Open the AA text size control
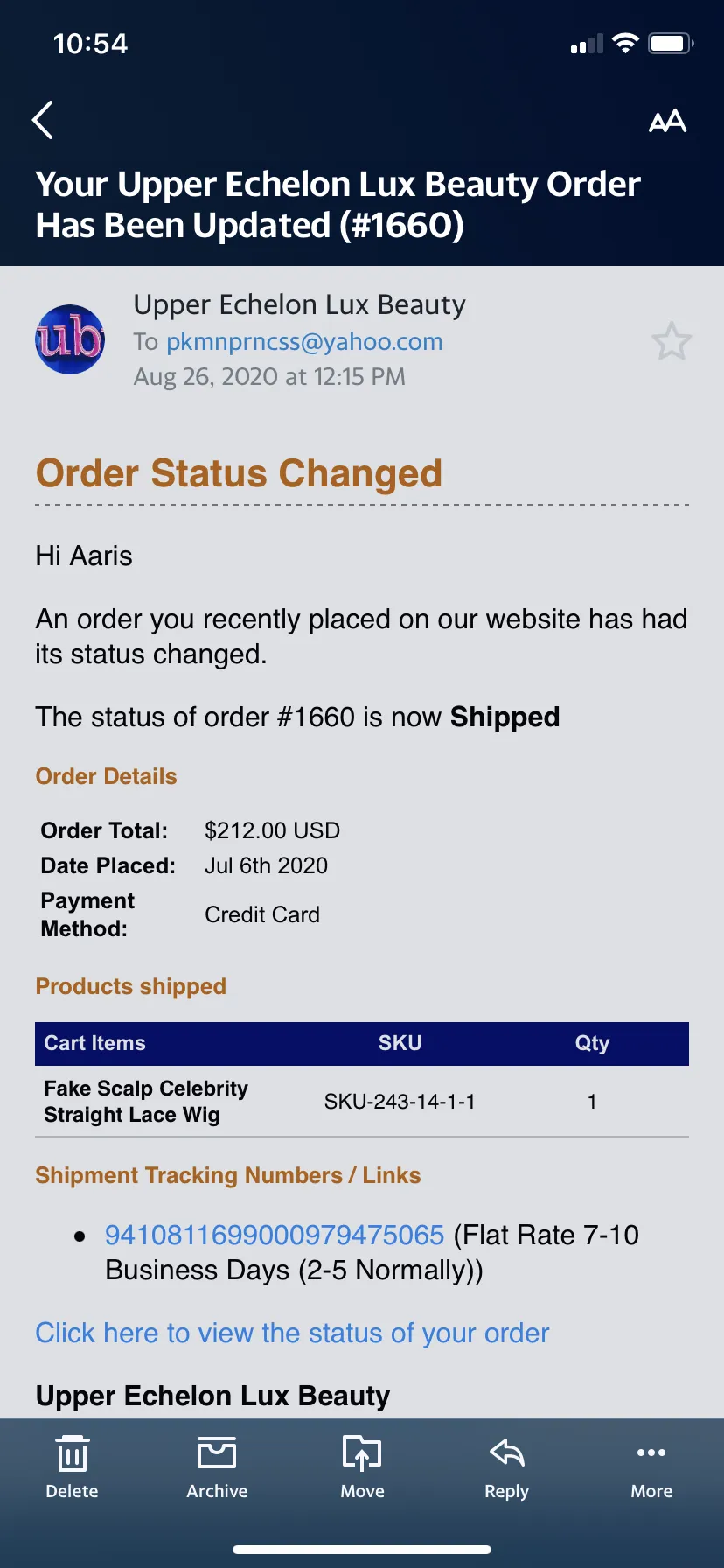724x1568 pixels. tap(667, 121)
